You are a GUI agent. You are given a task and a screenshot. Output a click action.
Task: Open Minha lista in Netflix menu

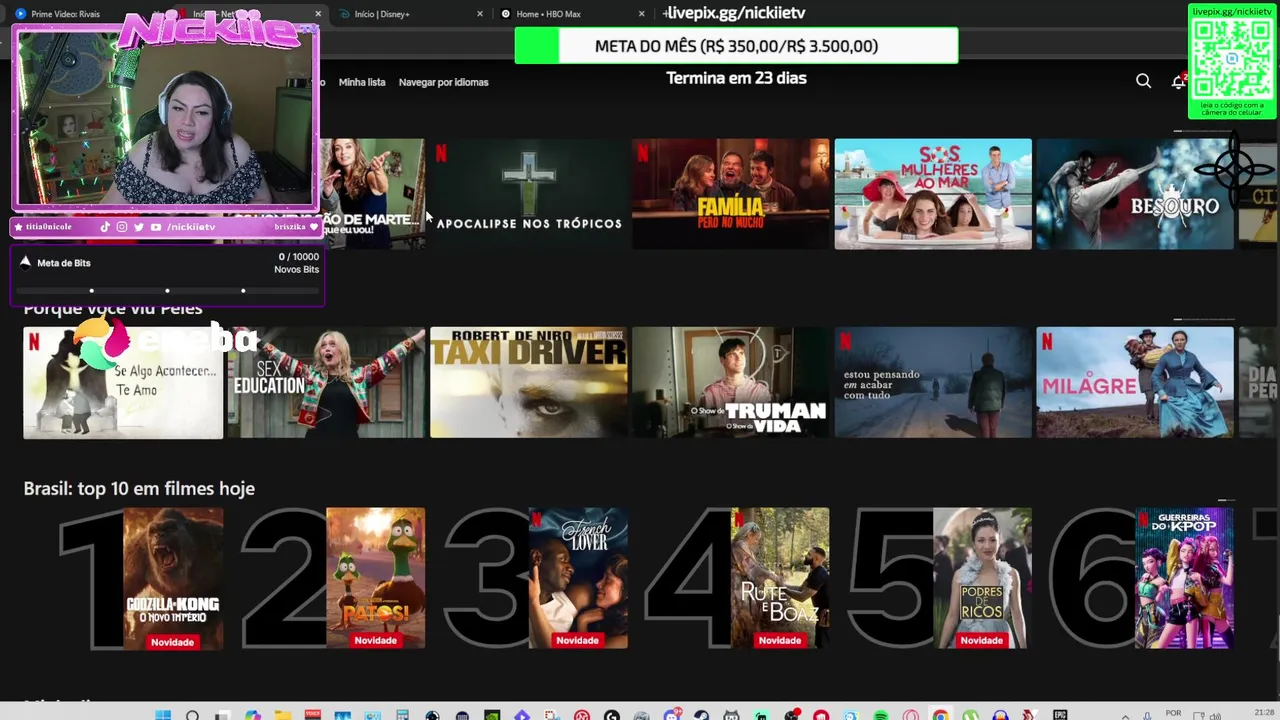tap(362, 82)
